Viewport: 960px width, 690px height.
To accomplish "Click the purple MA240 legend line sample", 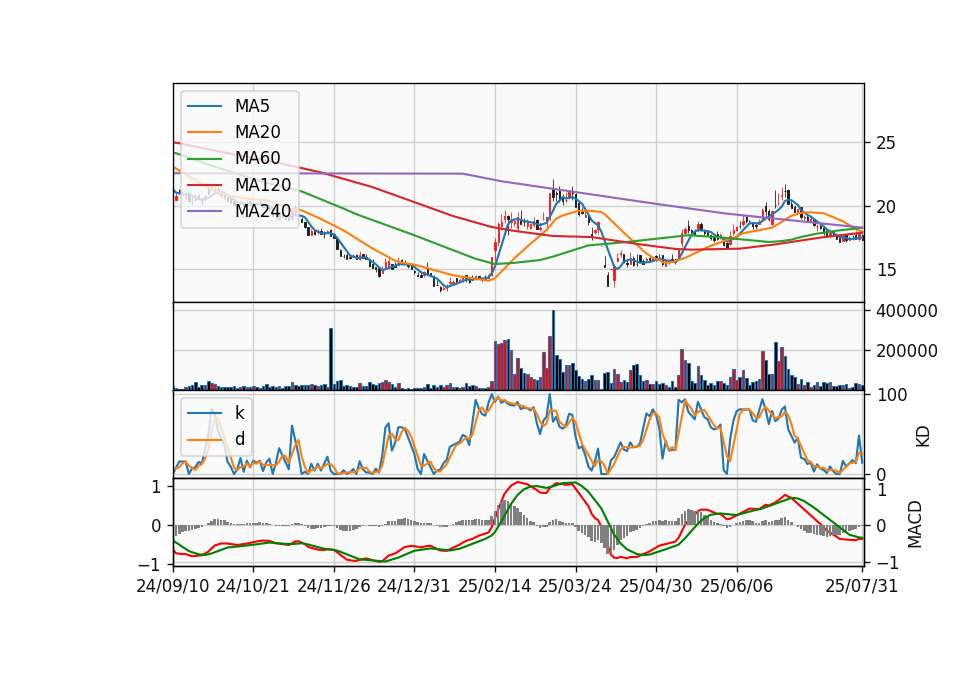I will click(x=204, y=211).
